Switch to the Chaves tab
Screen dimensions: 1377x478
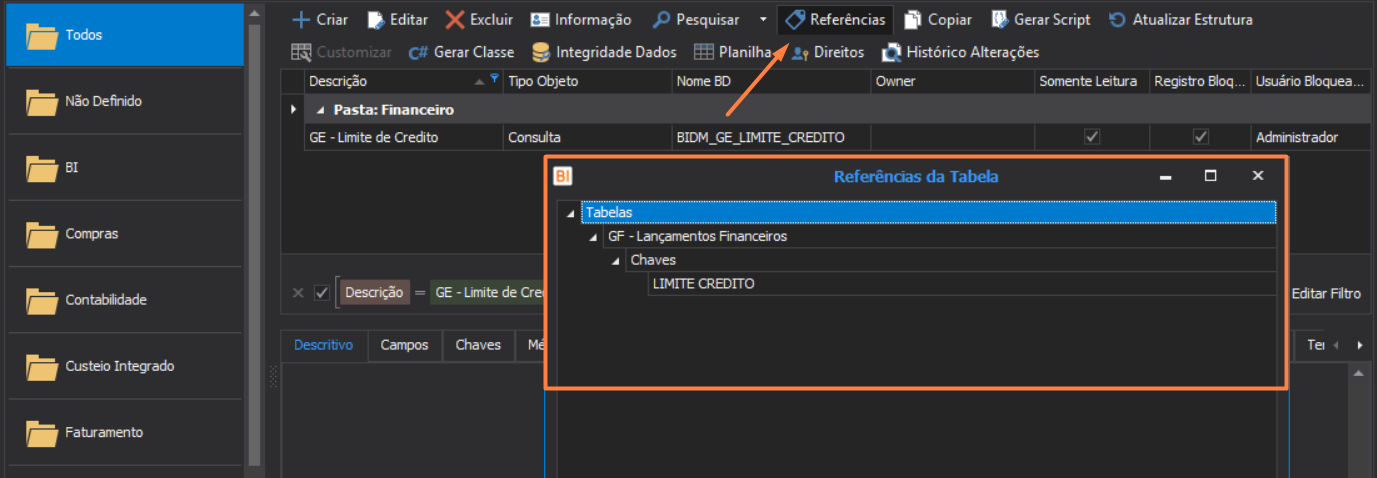coord(478,345)
